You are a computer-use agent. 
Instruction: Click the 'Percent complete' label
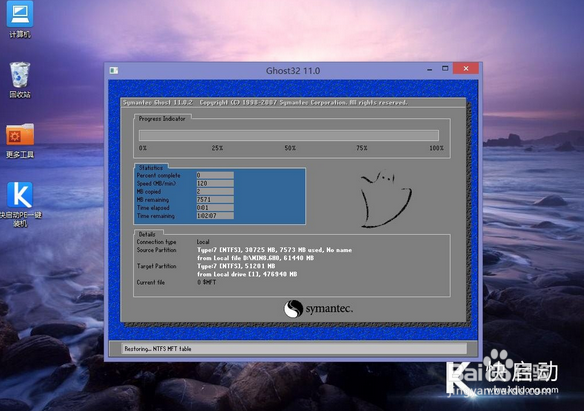[x=158, y=175]
